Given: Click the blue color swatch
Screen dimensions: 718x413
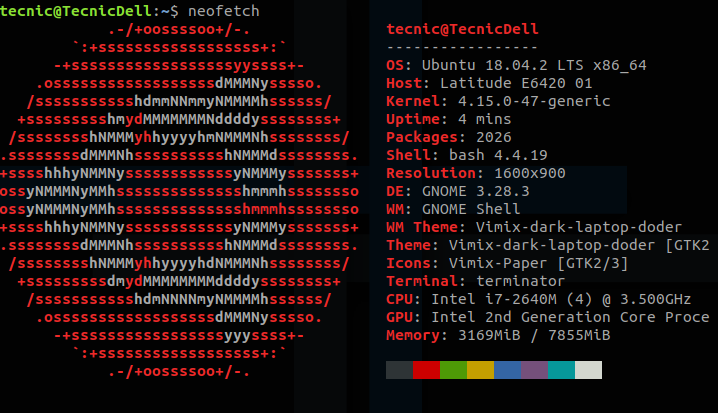Looking at the screenshot, I should (507, 370).
